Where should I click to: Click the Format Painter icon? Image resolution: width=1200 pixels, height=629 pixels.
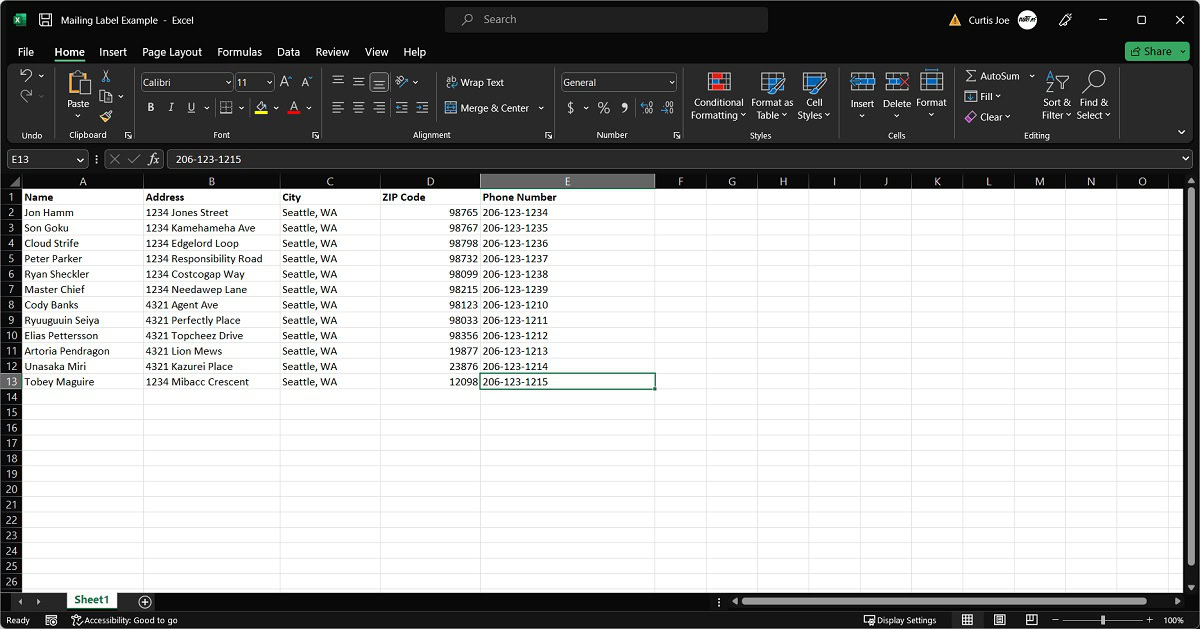click(x=106, y=116)
